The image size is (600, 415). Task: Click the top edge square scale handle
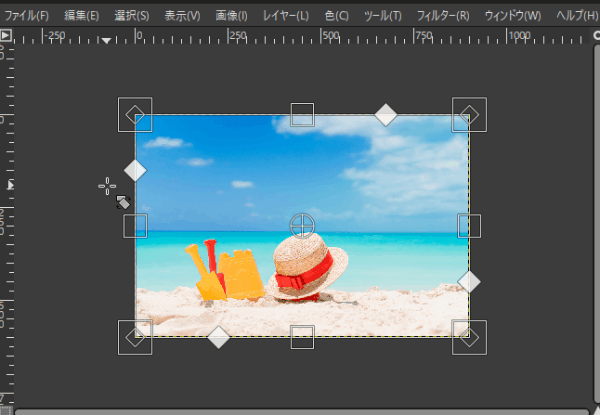pyautogui.click(x=302, y=115)
